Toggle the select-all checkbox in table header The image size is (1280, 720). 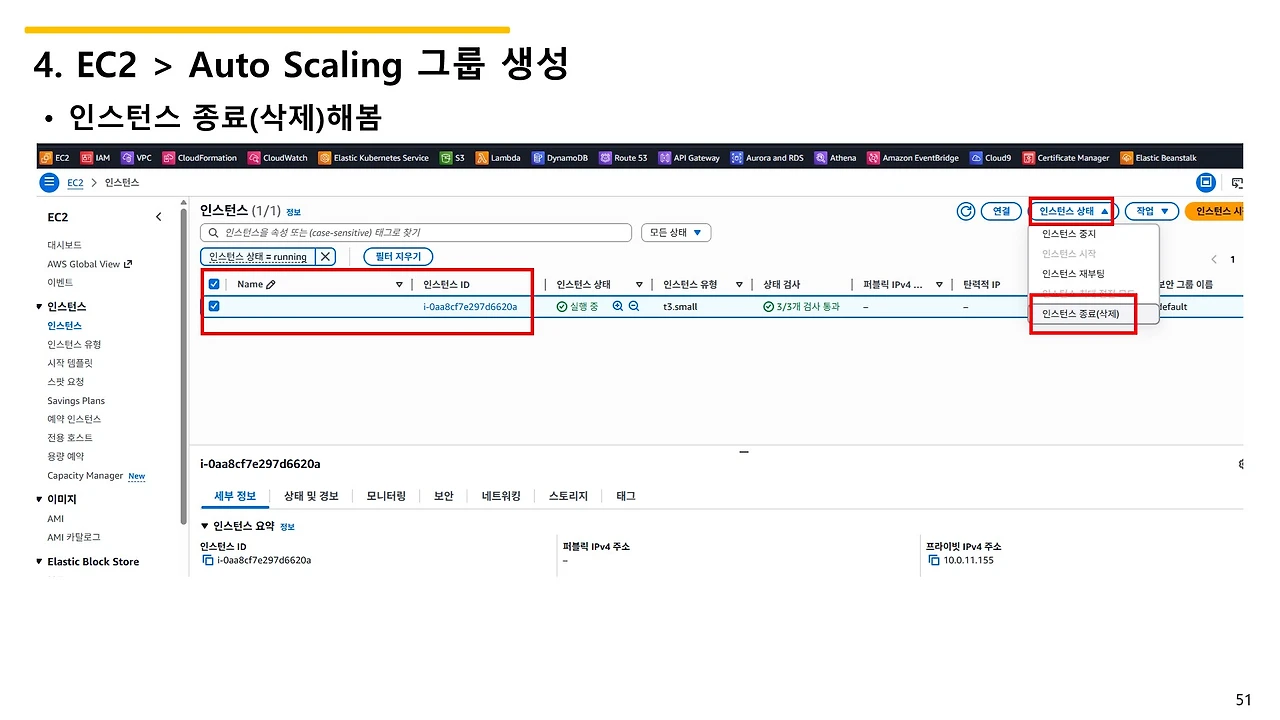click(214, 283)
